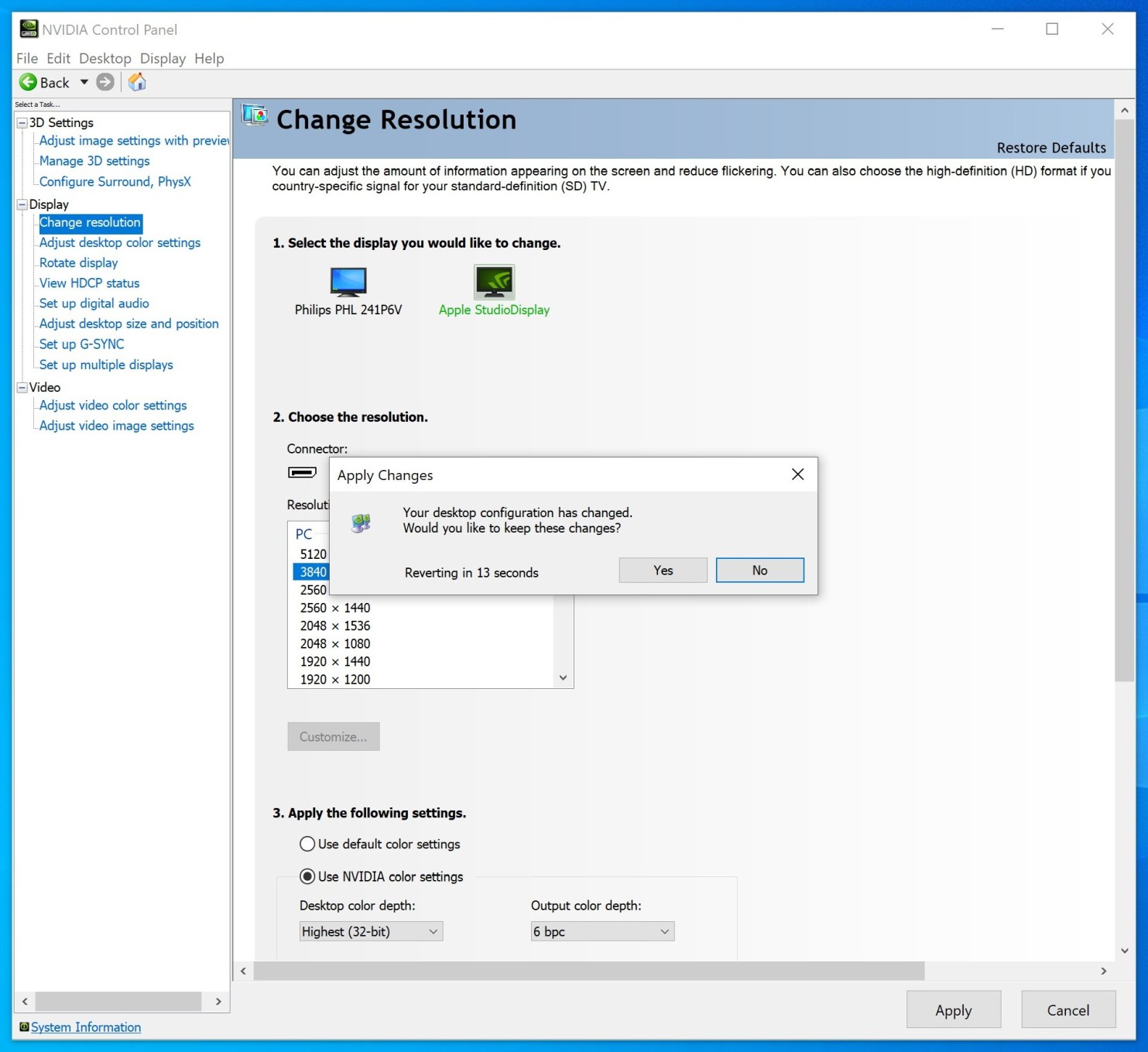Click the DisplayPort connector icon
Viewport: 1148px width, 1052px height.
pyautogui.click(x=302, y=472)
